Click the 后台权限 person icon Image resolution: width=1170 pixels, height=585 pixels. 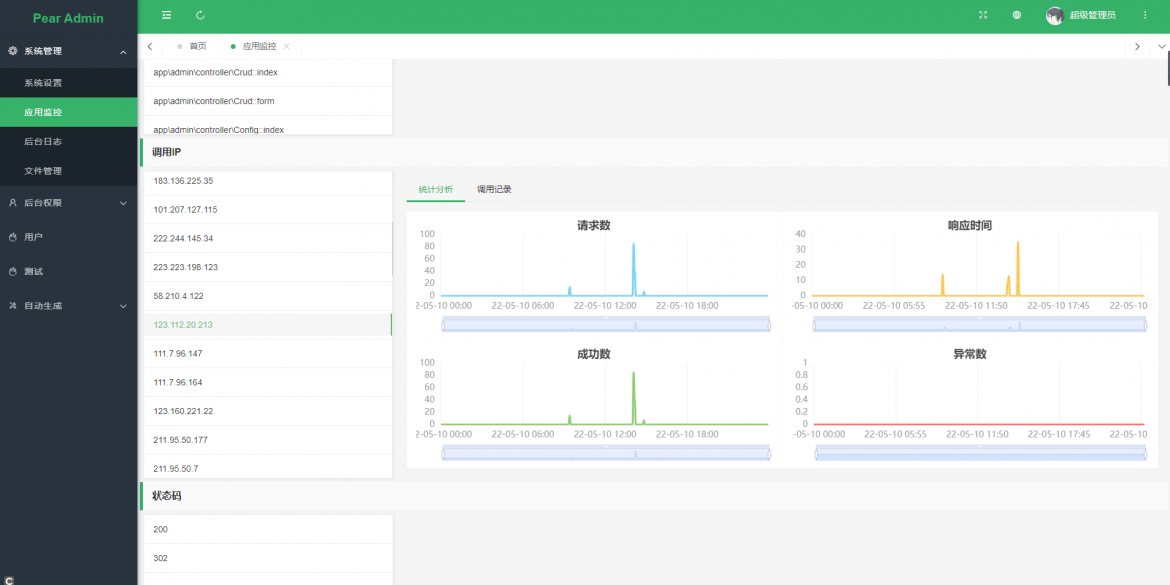13,202
